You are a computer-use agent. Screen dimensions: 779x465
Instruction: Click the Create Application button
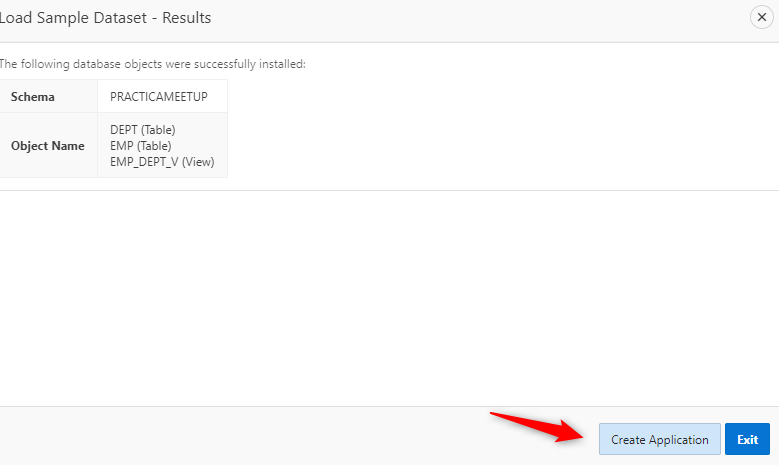tap(659, 440)
